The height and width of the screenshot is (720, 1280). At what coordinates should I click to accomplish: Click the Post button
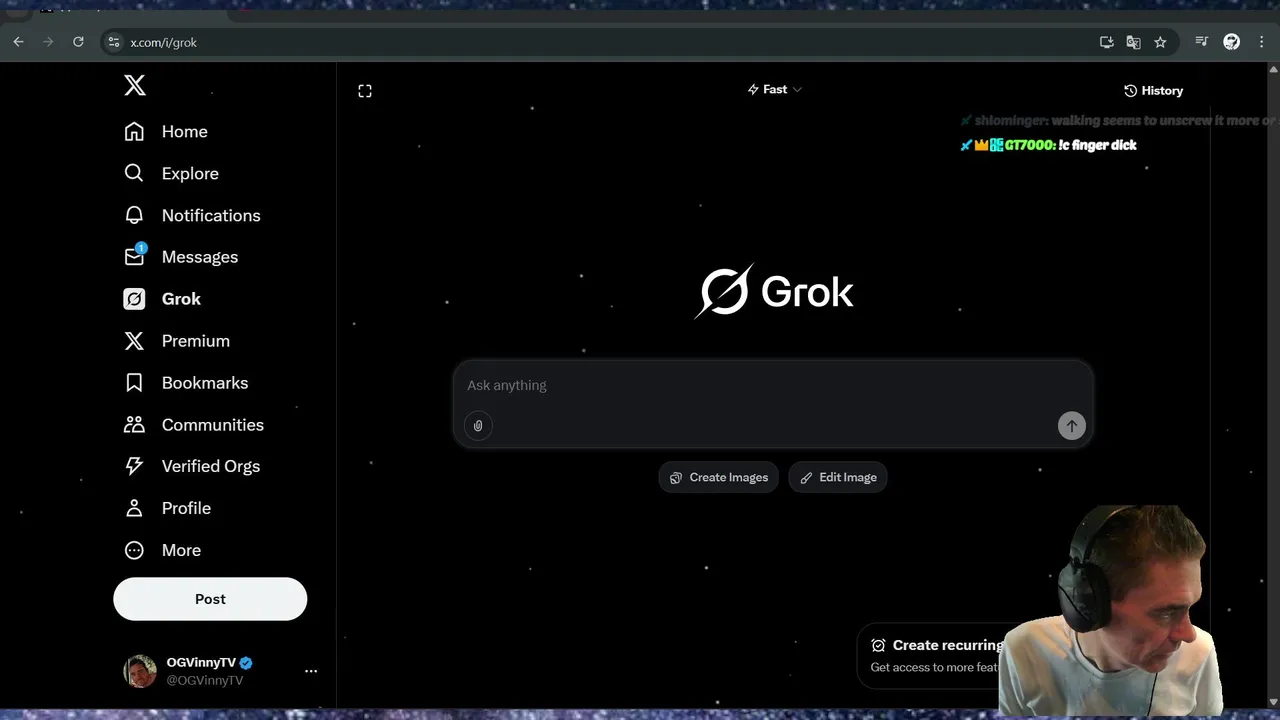coord(210,599)
